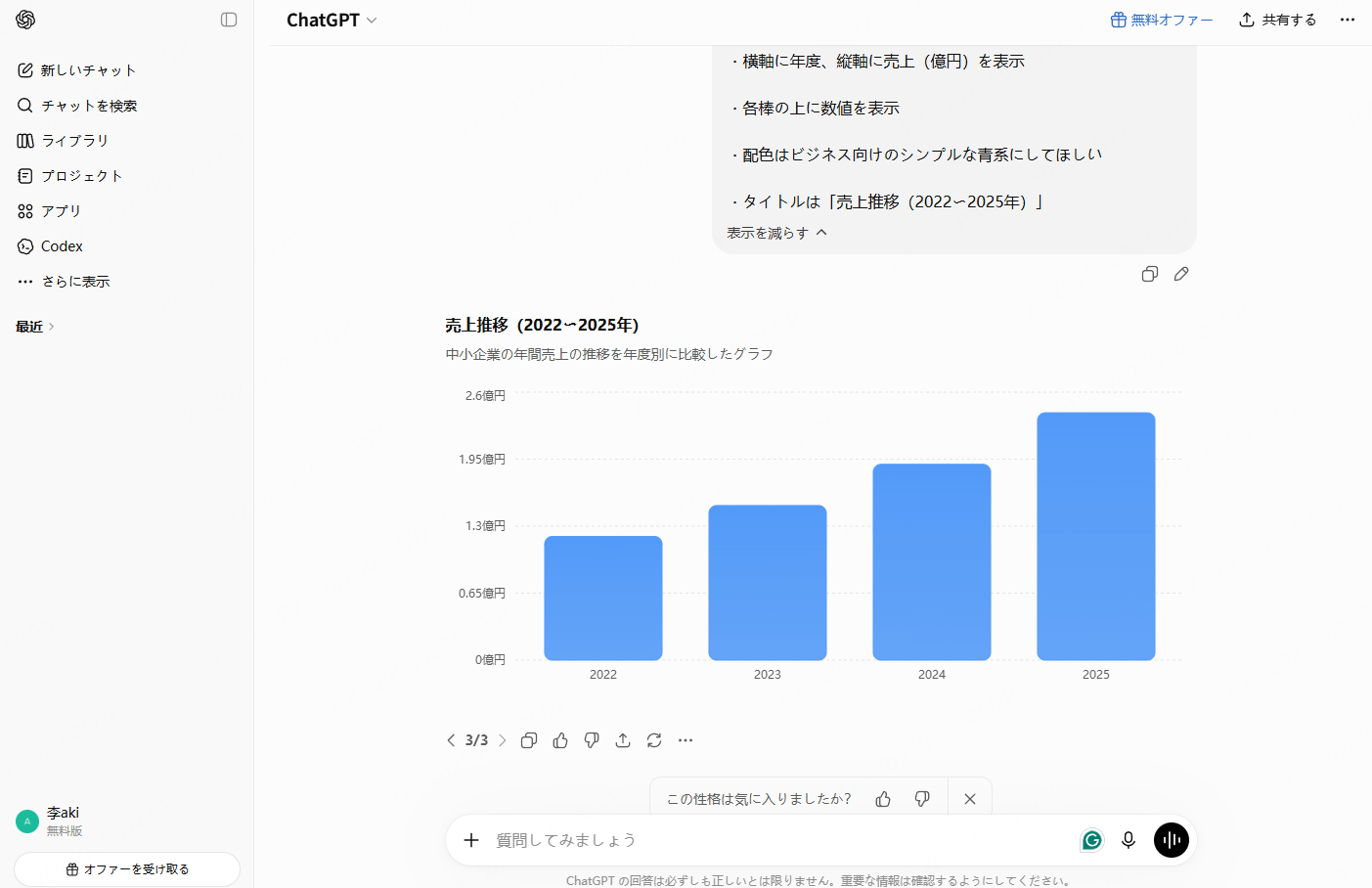This screenshot has width=1372, height=888.
Task: Open the Grammarly icon in input box
Action: [1092, 840]
